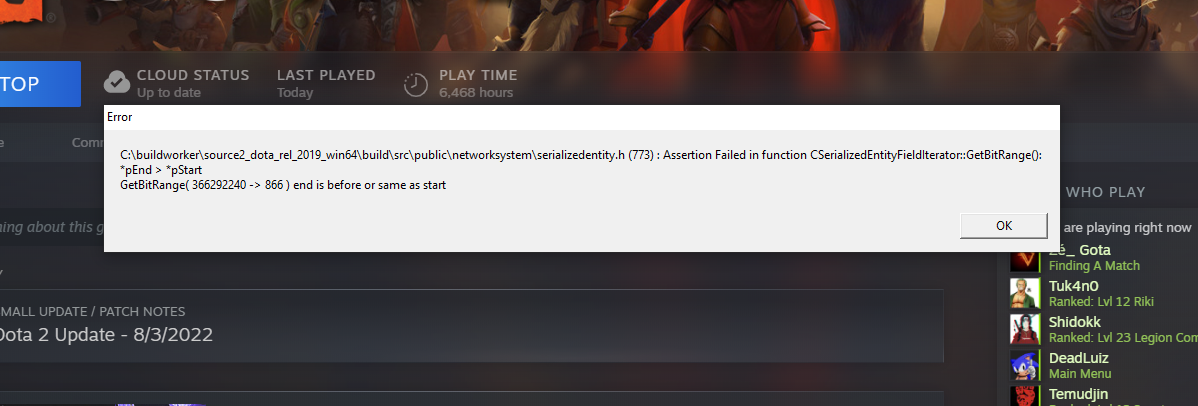The image size is (1198, 406).
Task: Click the Play Time clock icon
Action: (x=416, y=84)
